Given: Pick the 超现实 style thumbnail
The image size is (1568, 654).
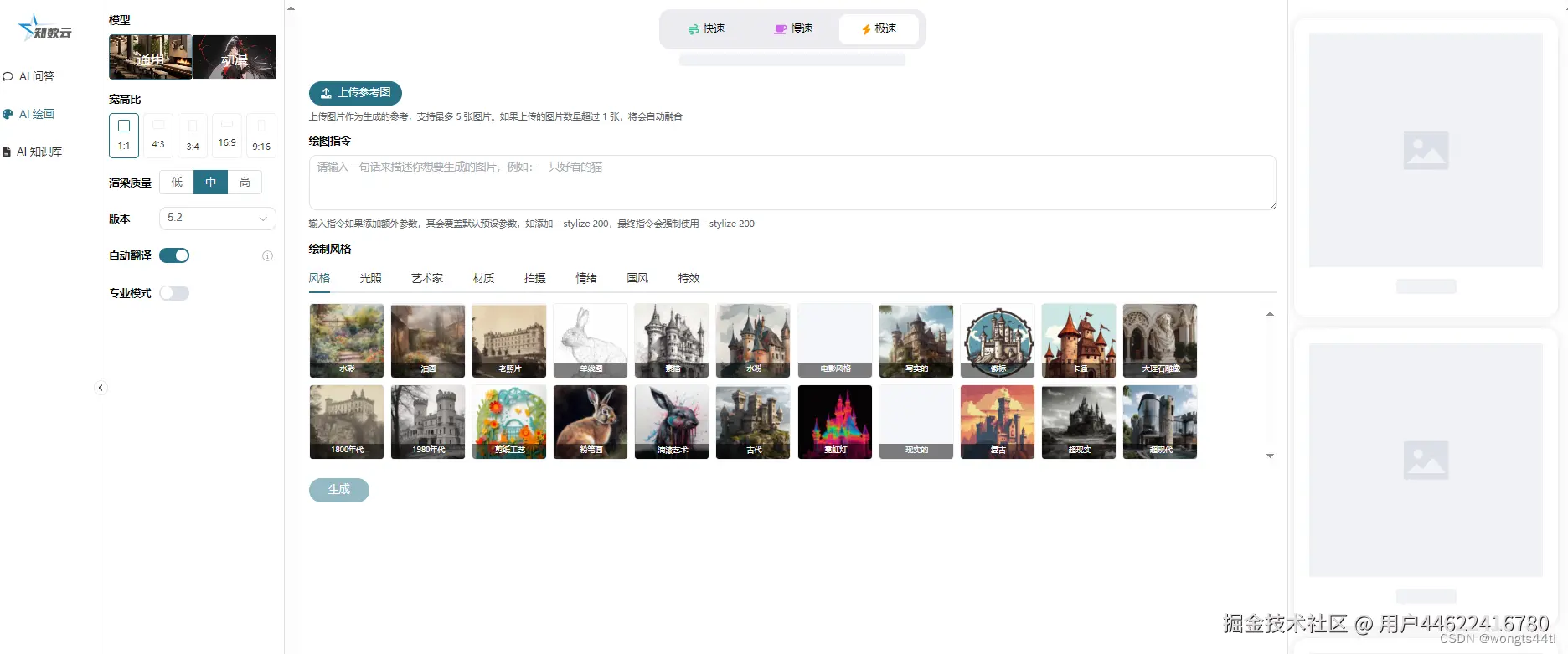Looking at the screenshot, I should pyautogui.click(x=1079, y=422).
